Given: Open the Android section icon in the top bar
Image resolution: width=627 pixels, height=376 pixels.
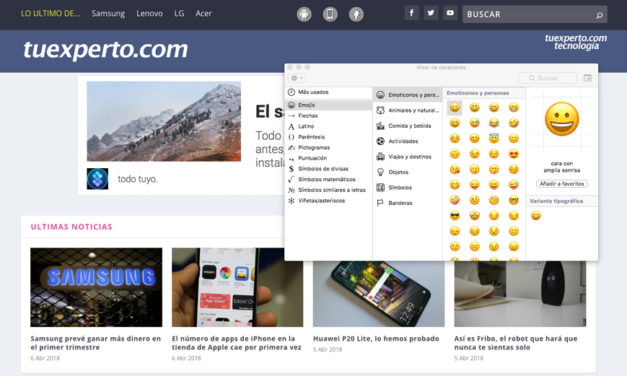Looking at the screenshot, I should pyautogui.click(x=304, y=14).
